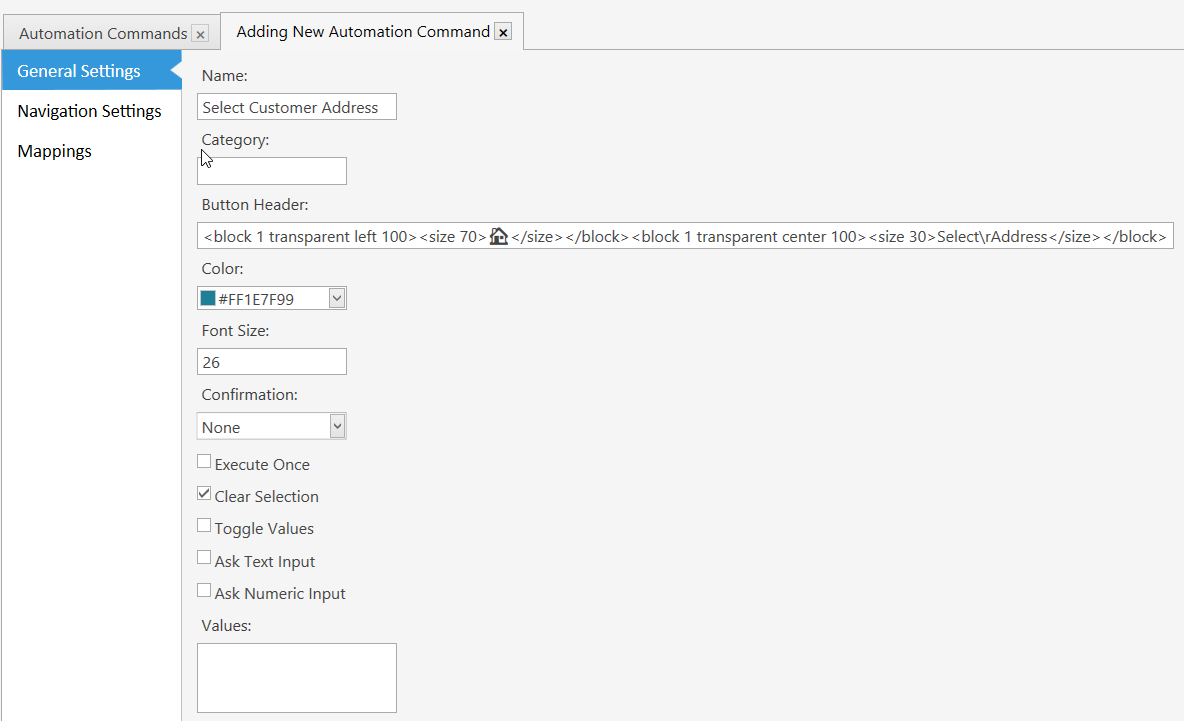Image resolution: width=1184 pixels, height=721 pixels.
Task: Enable the Execute Once checkbox
Action: click(204, 461)
